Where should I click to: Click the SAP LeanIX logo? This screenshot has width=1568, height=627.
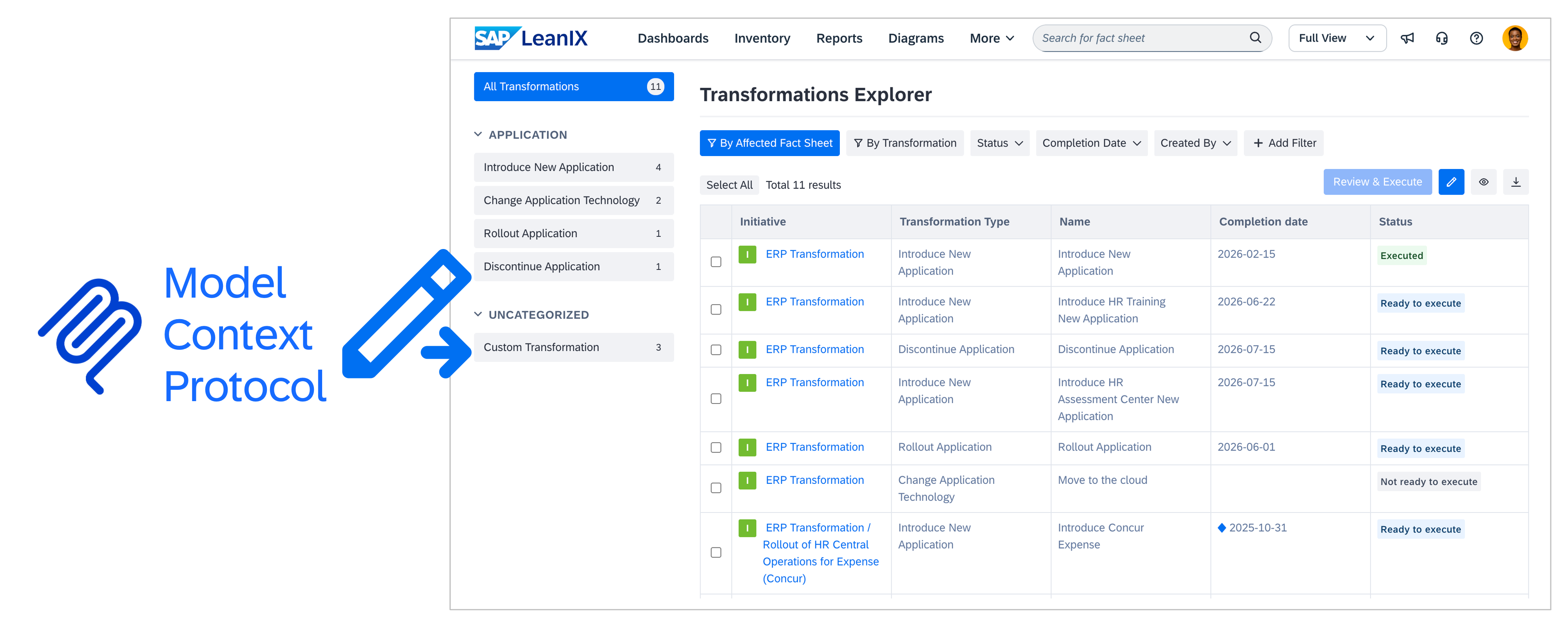pos(531,38)
